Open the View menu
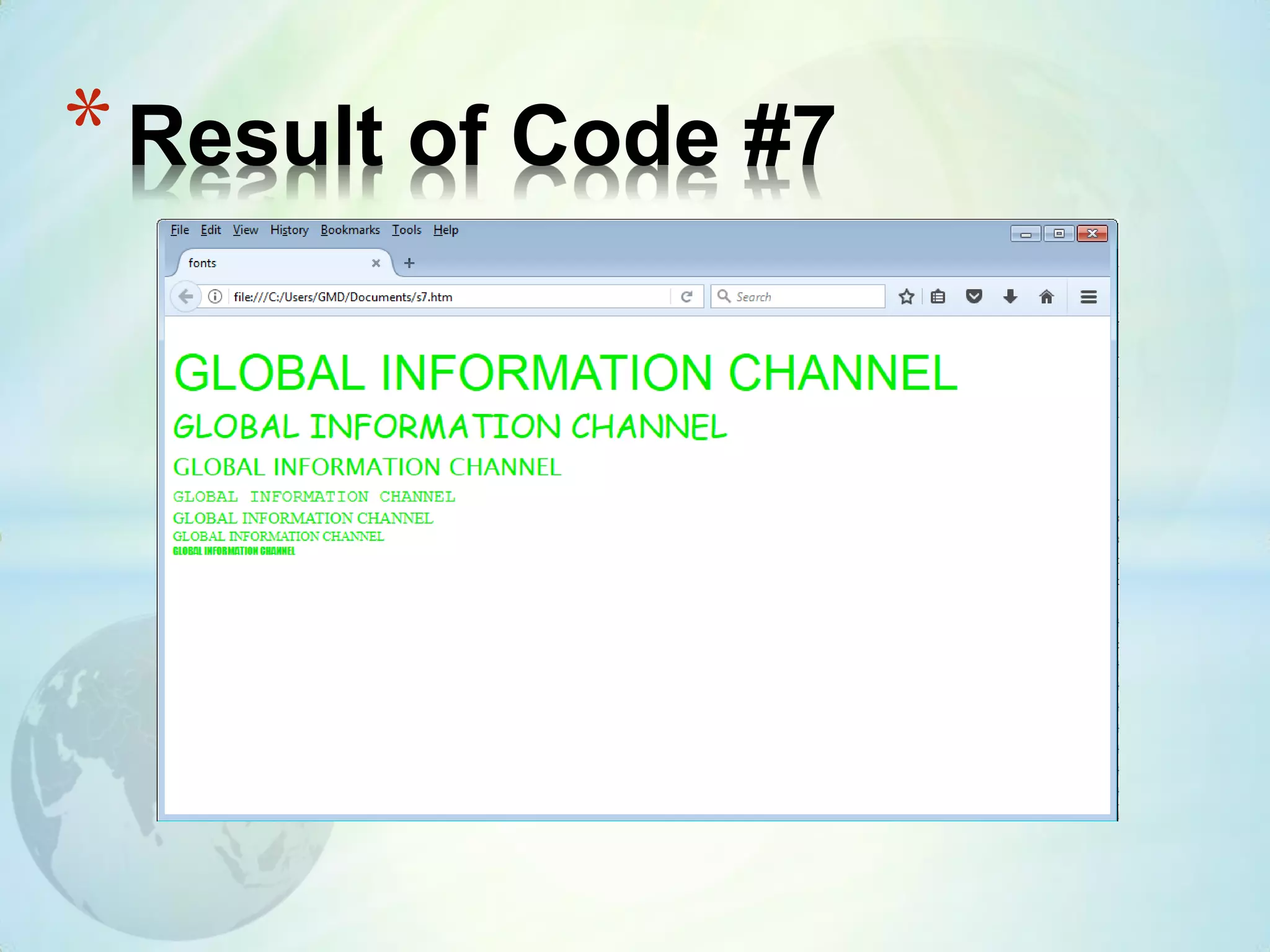The height and width of the screenshot is (952, 1270). click(x=246, y=230)
